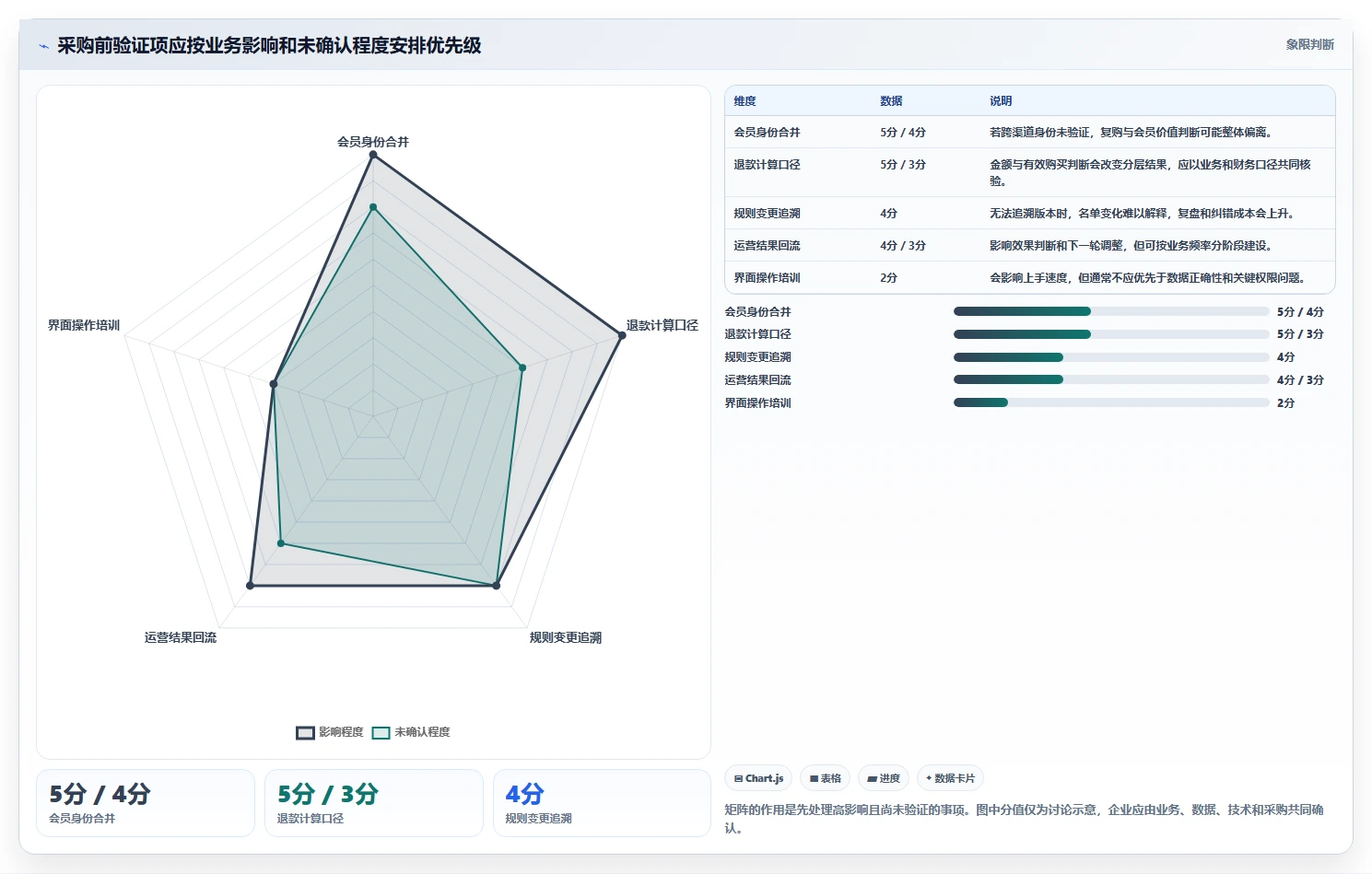This screenshot has height=874, width=1372.
Task: Select the 规则变更追溯 progress bar
Action: 1111,357
